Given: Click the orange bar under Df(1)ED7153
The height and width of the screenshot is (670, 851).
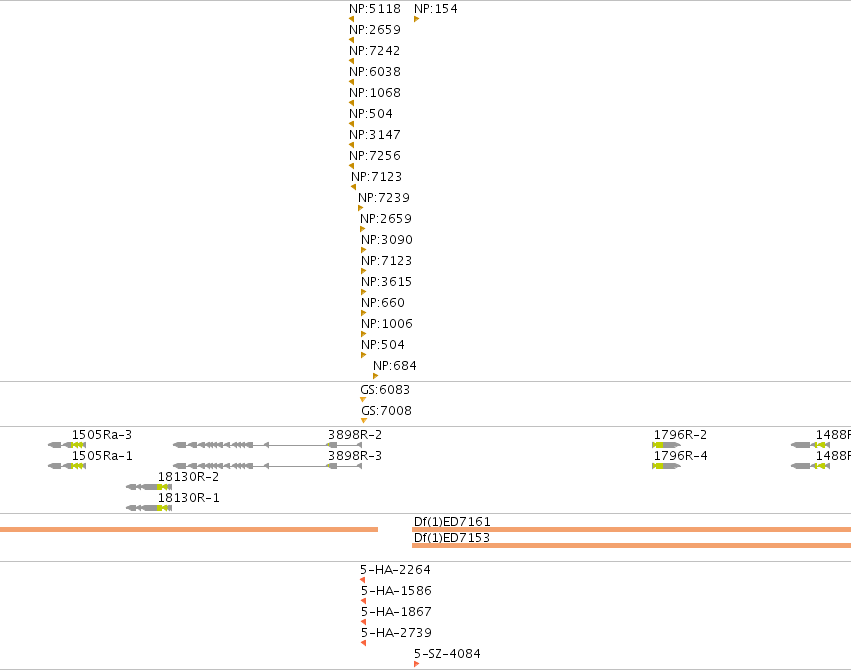Looking at the screenshot, I should click(x=631, y=546).
